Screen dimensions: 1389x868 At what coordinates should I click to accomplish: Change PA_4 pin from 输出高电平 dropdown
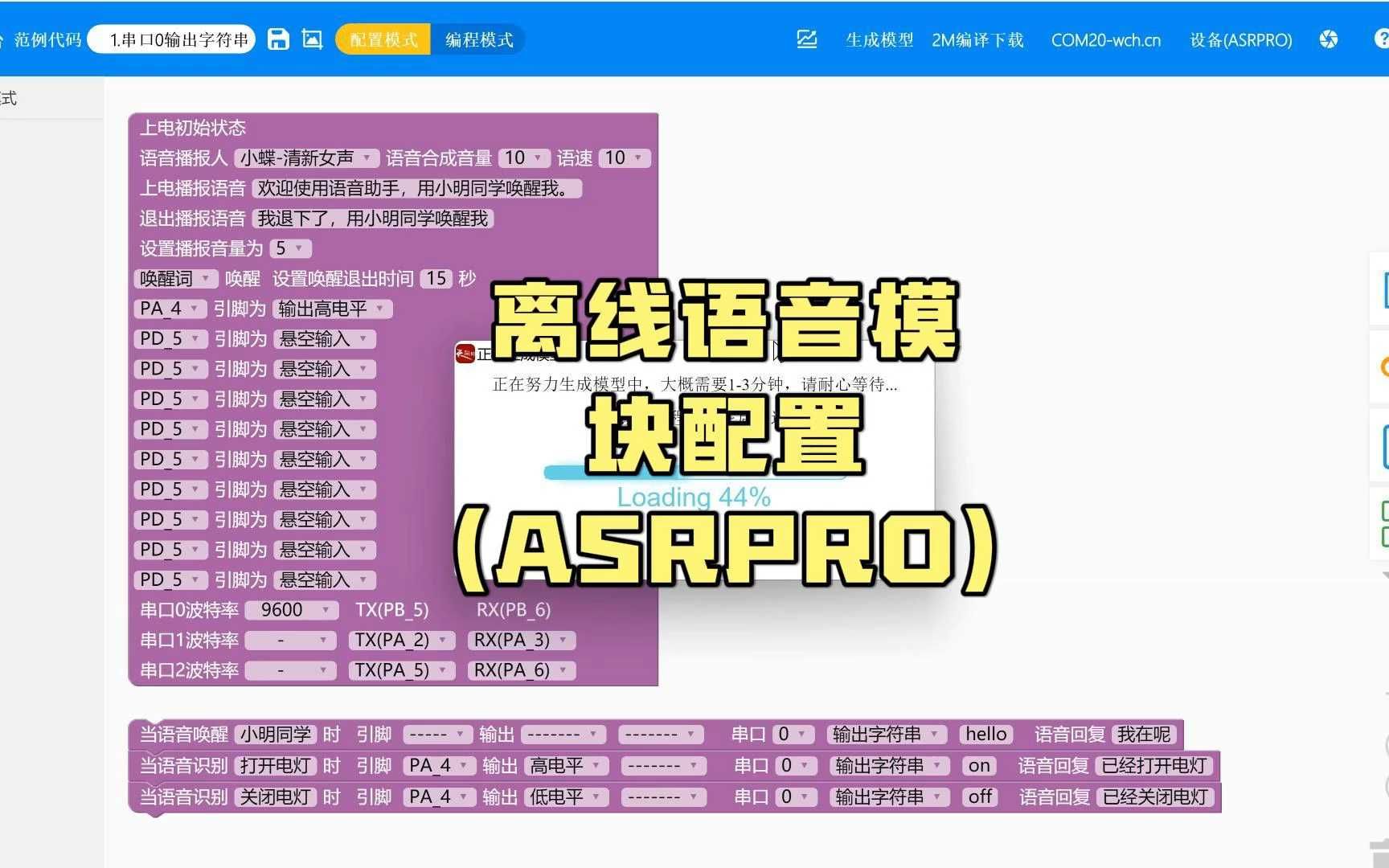(332, 309)
